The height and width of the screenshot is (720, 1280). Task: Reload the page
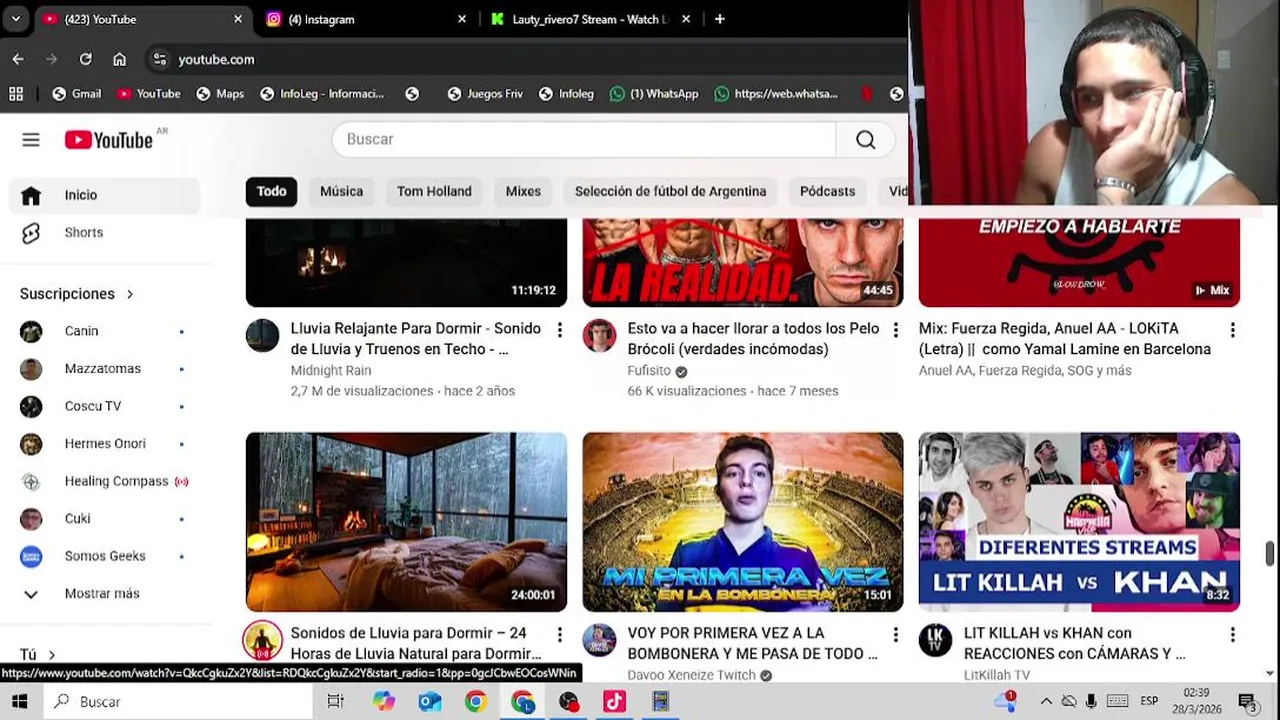point(85,59)
